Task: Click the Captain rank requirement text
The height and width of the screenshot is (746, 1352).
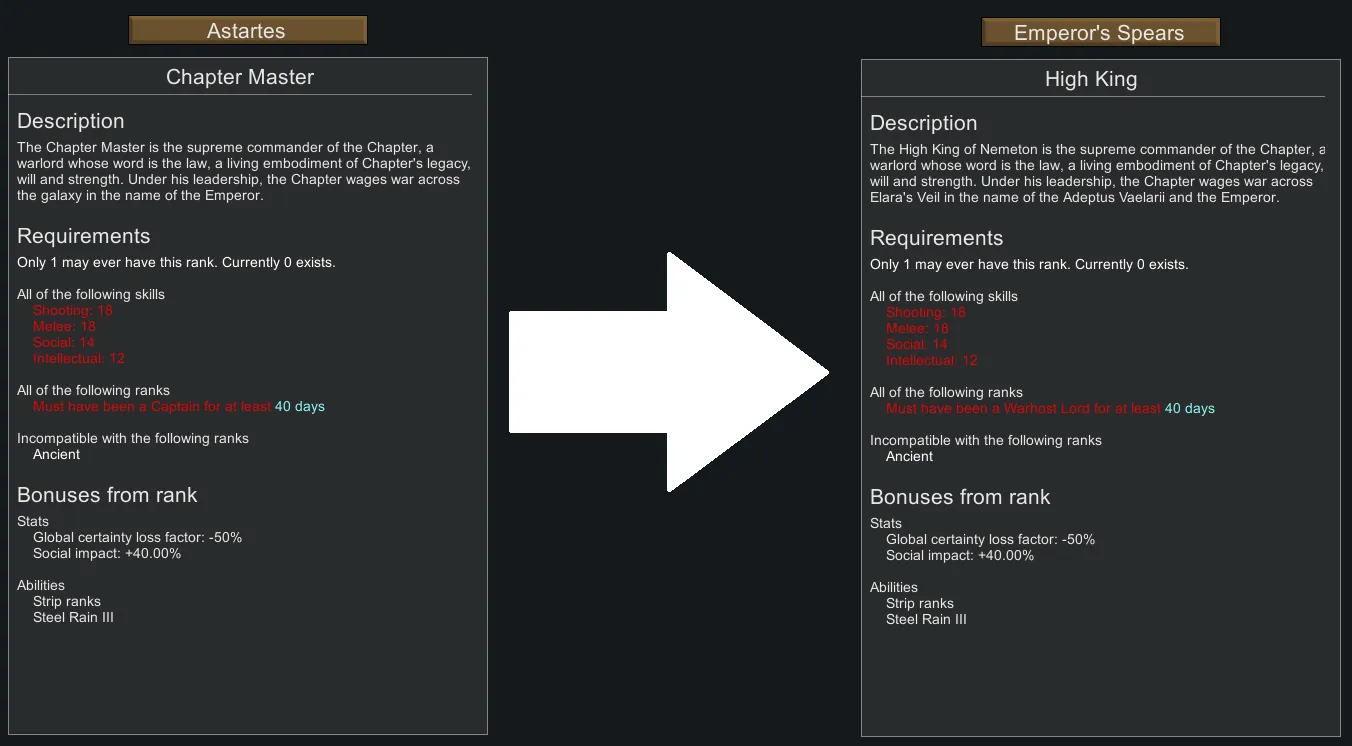Action: pyautogui.click(x=152, y=406)
